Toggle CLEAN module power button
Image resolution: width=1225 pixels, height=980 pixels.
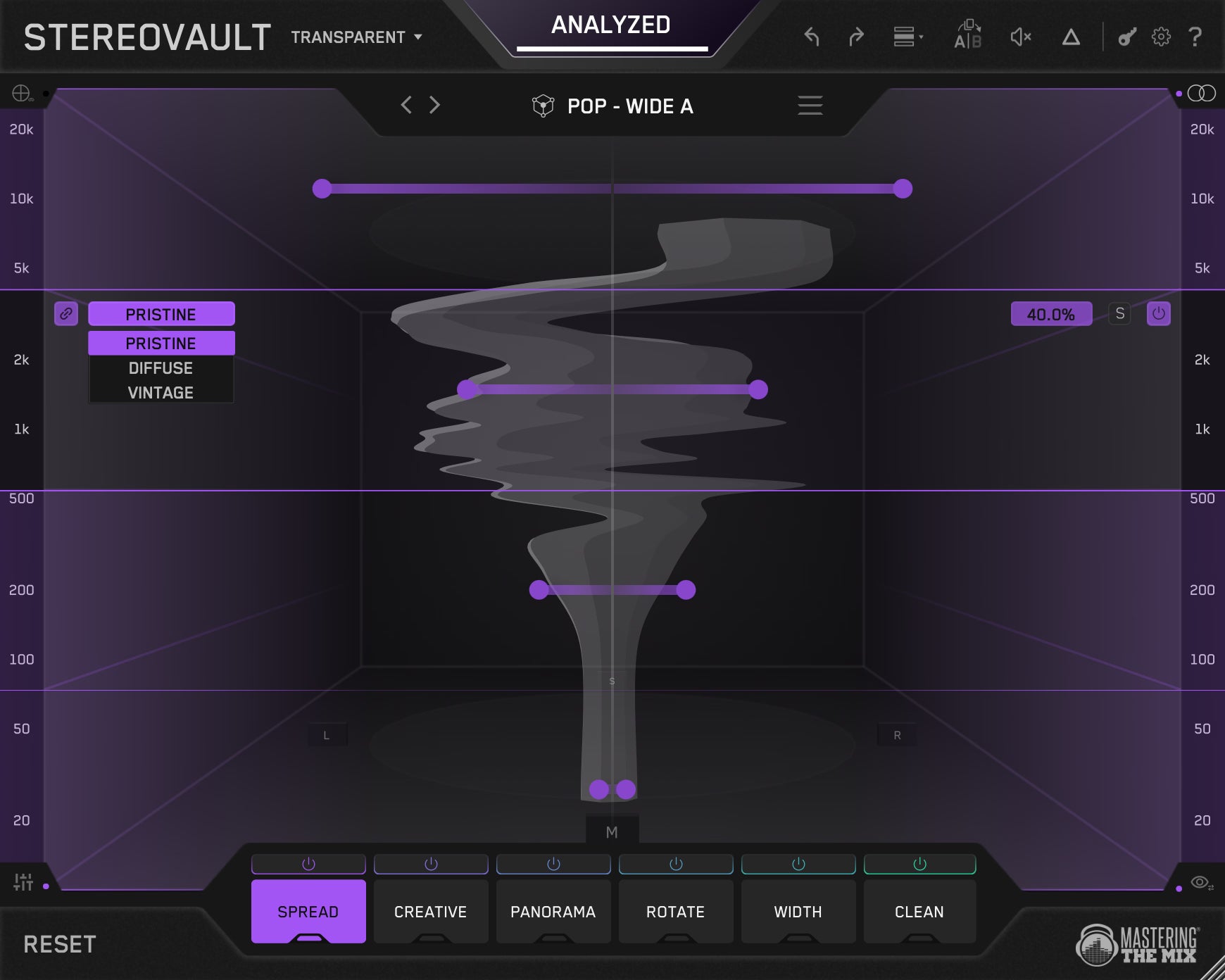(919, 864)
